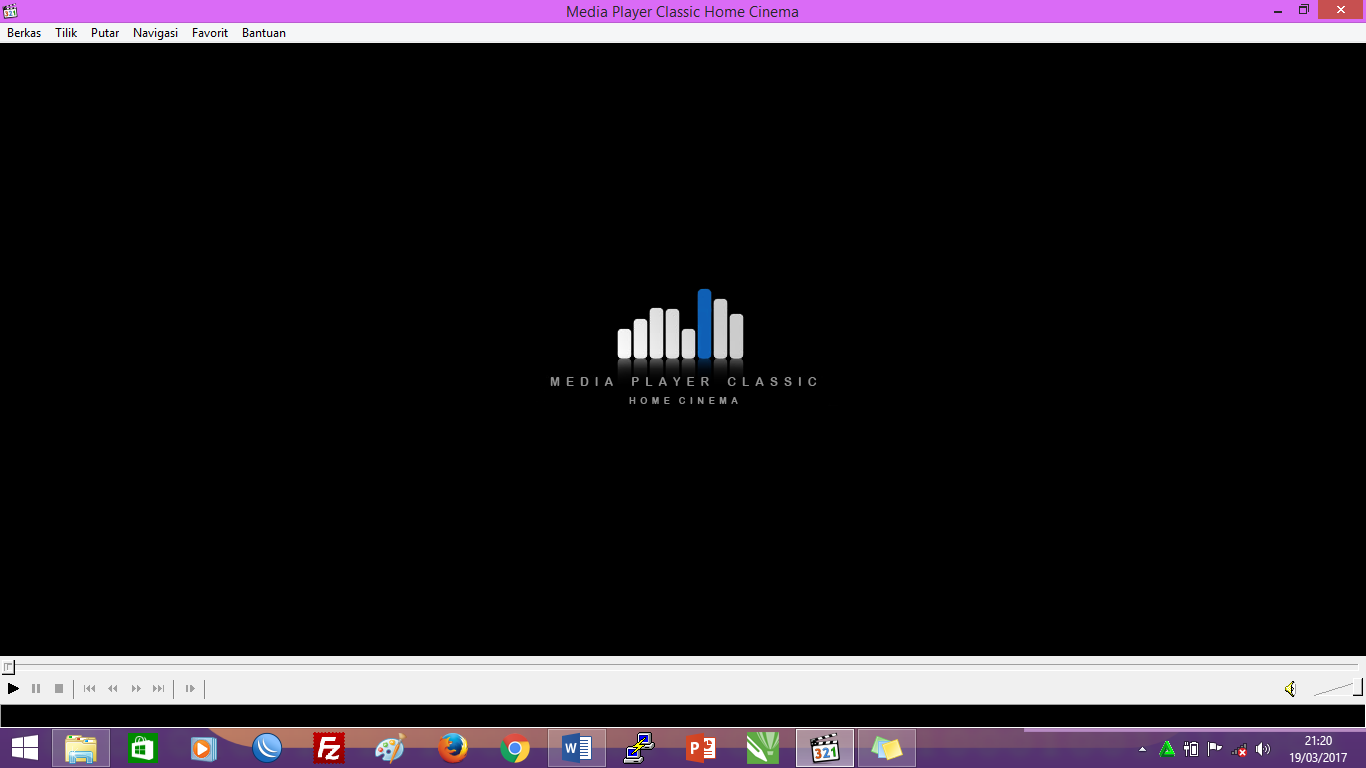Image resolution: width=1366 pixels, height=768 pixels.
Task: Click the Stop button
Action: pyautogui.click(x=59, y=689)
